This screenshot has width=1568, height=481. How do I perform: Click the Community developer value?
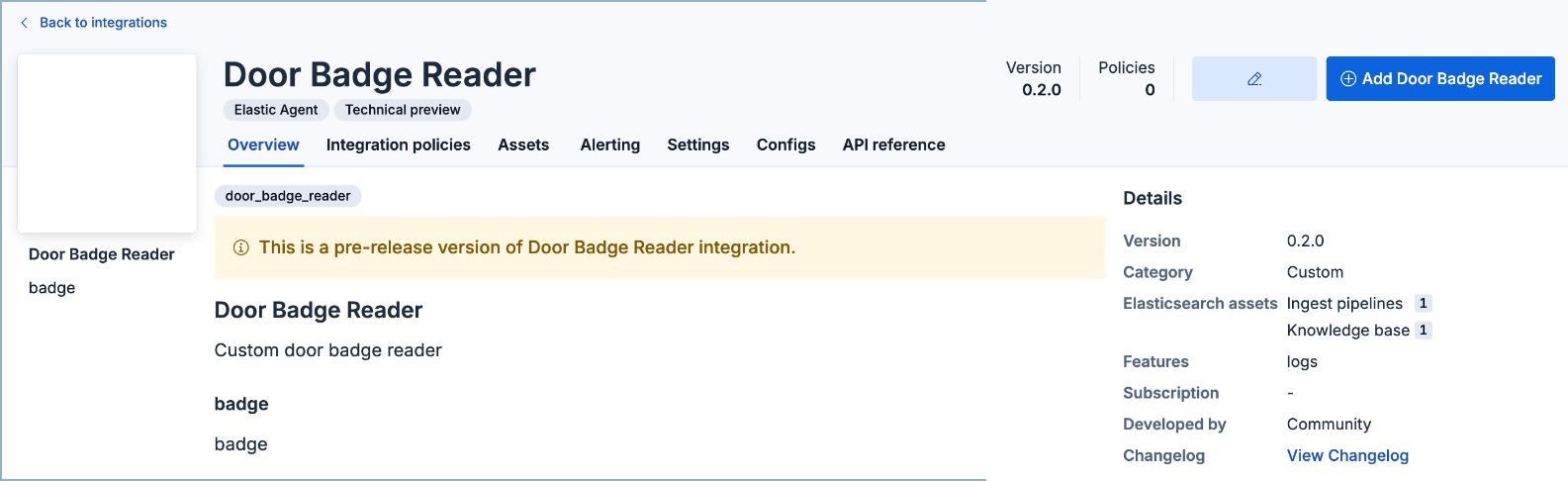[x=1329, y=425]
